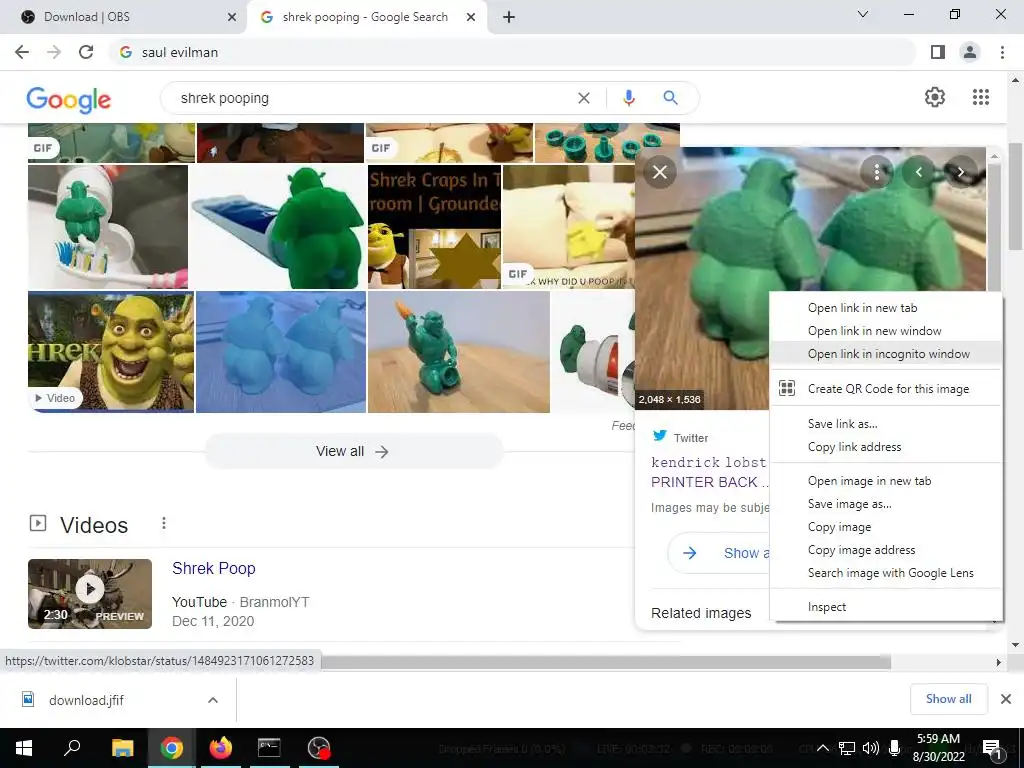Reload the page with the refresh icon

click(86, 52)
